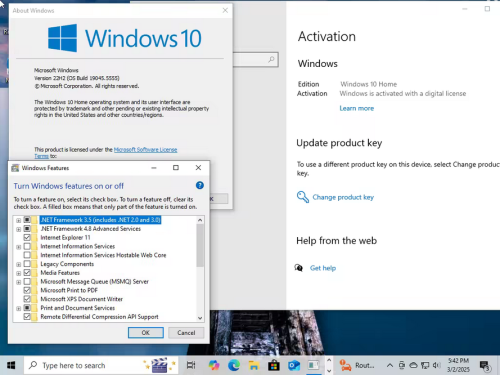Image resolution: width=500 pixels, height=375 pixels.
Task: Click the Change product key link
Action: pos(343,197)
